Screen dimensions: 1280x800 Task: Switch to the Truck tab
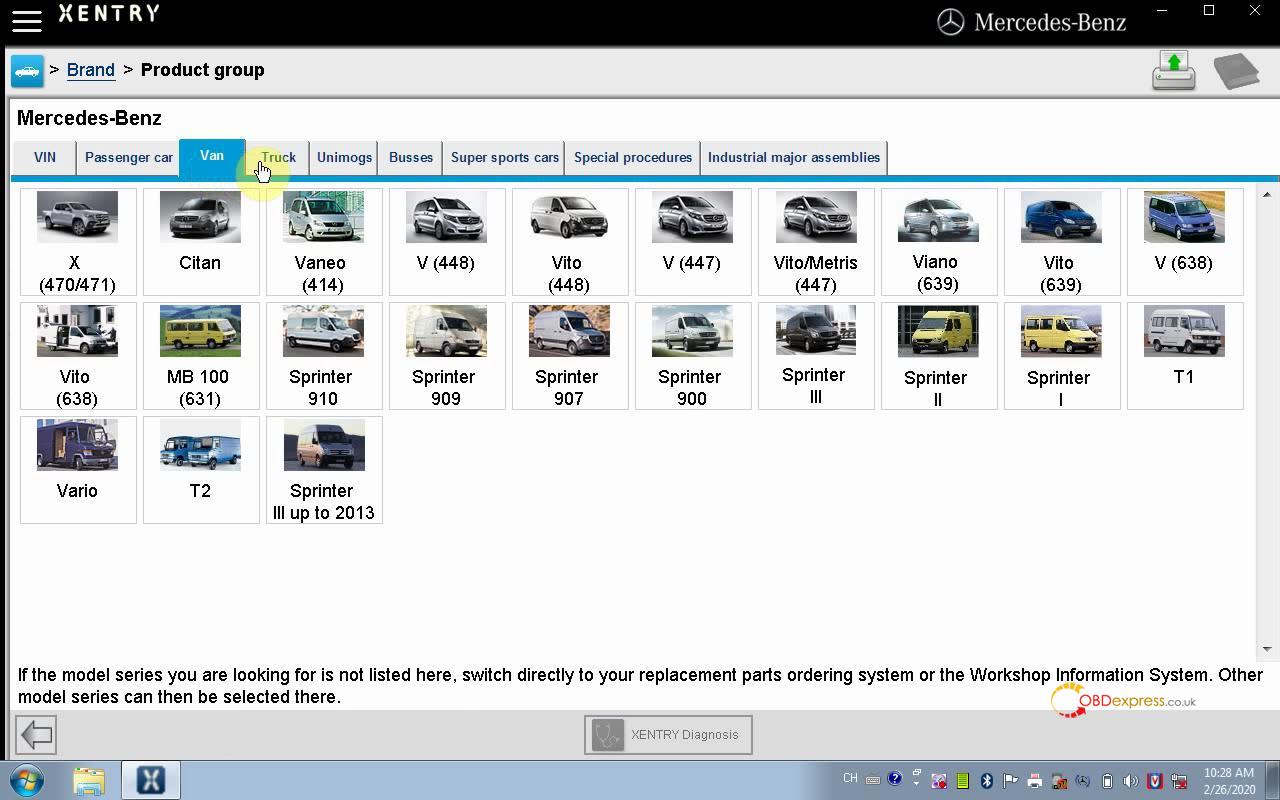click(x=278, y=157)
